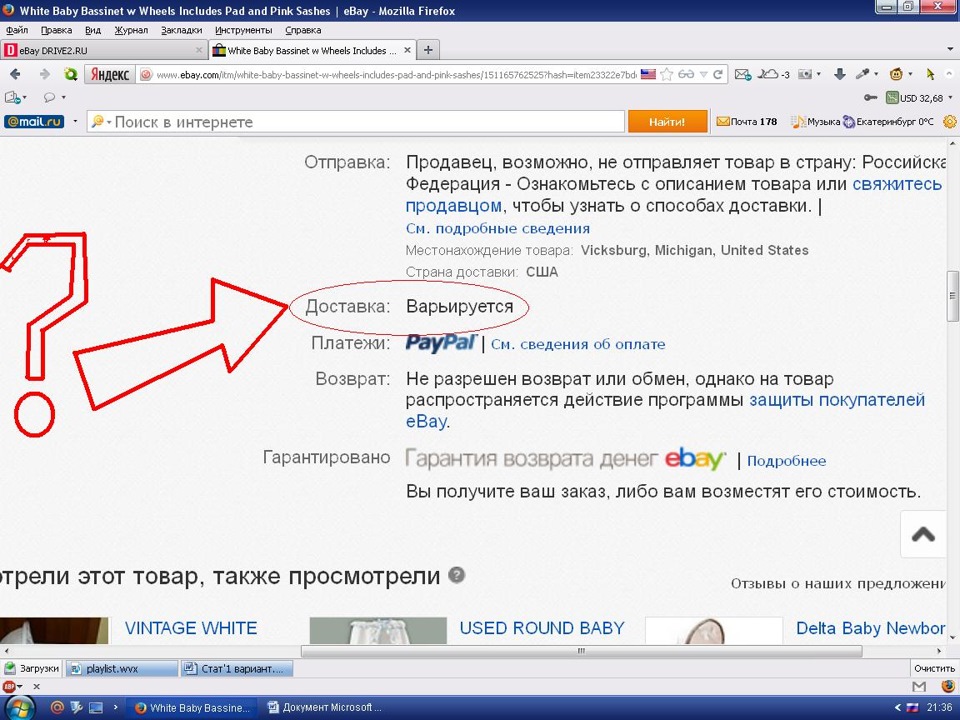Open the weather cloud icon showing -3
This screenshot has width=960, height=720.
point(774,74)
